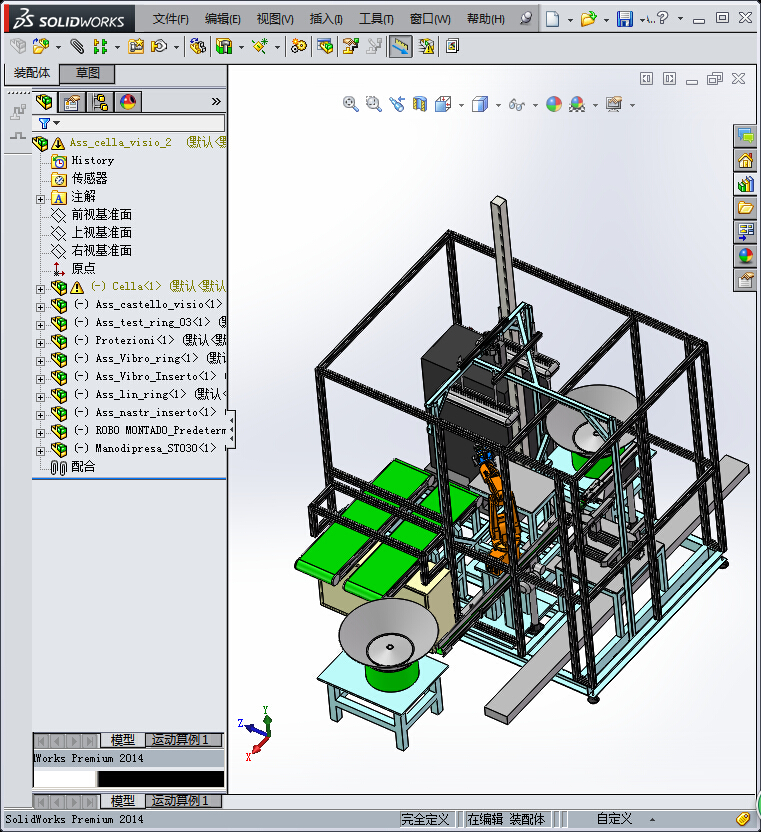Click Edit Appearance color ball icon
761x832 pixels.
coord(554,104)
